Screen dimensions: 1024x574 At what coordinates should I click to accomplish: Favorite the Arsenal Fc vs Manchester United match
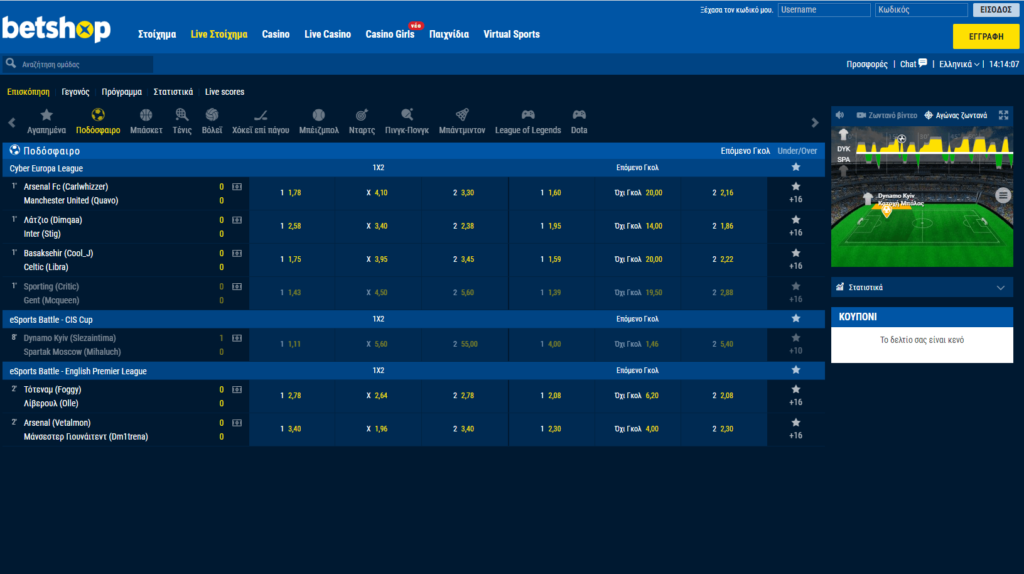(795, 187)
